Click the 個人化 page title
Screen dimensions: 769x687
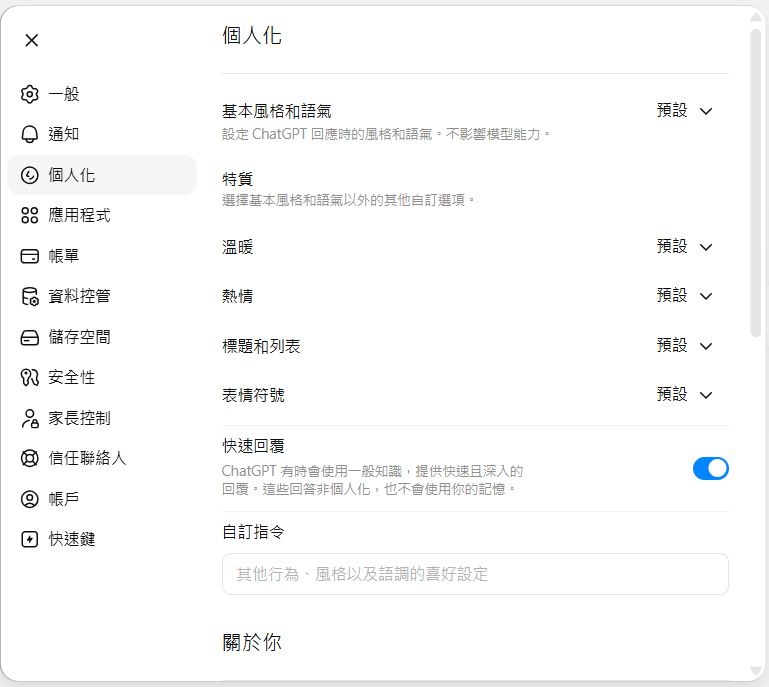pos(252,36)
